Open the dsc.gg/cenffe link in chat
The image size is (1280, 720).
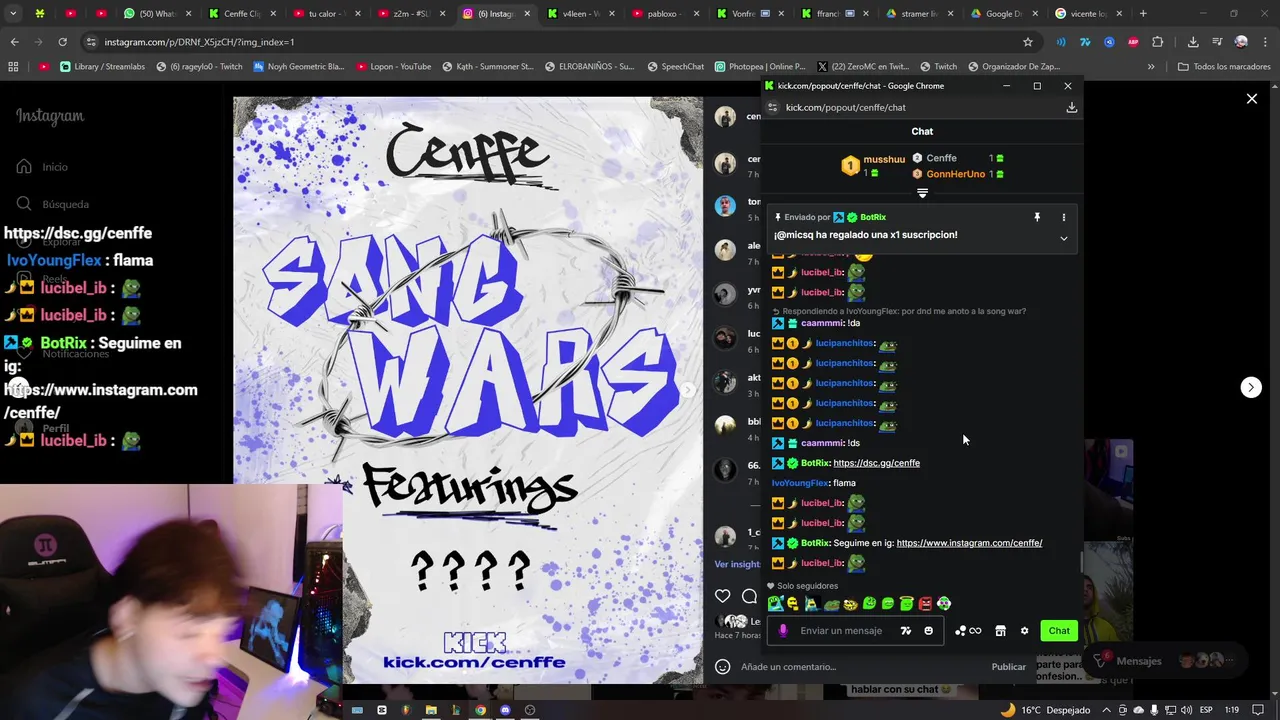(x=876, y=463)
